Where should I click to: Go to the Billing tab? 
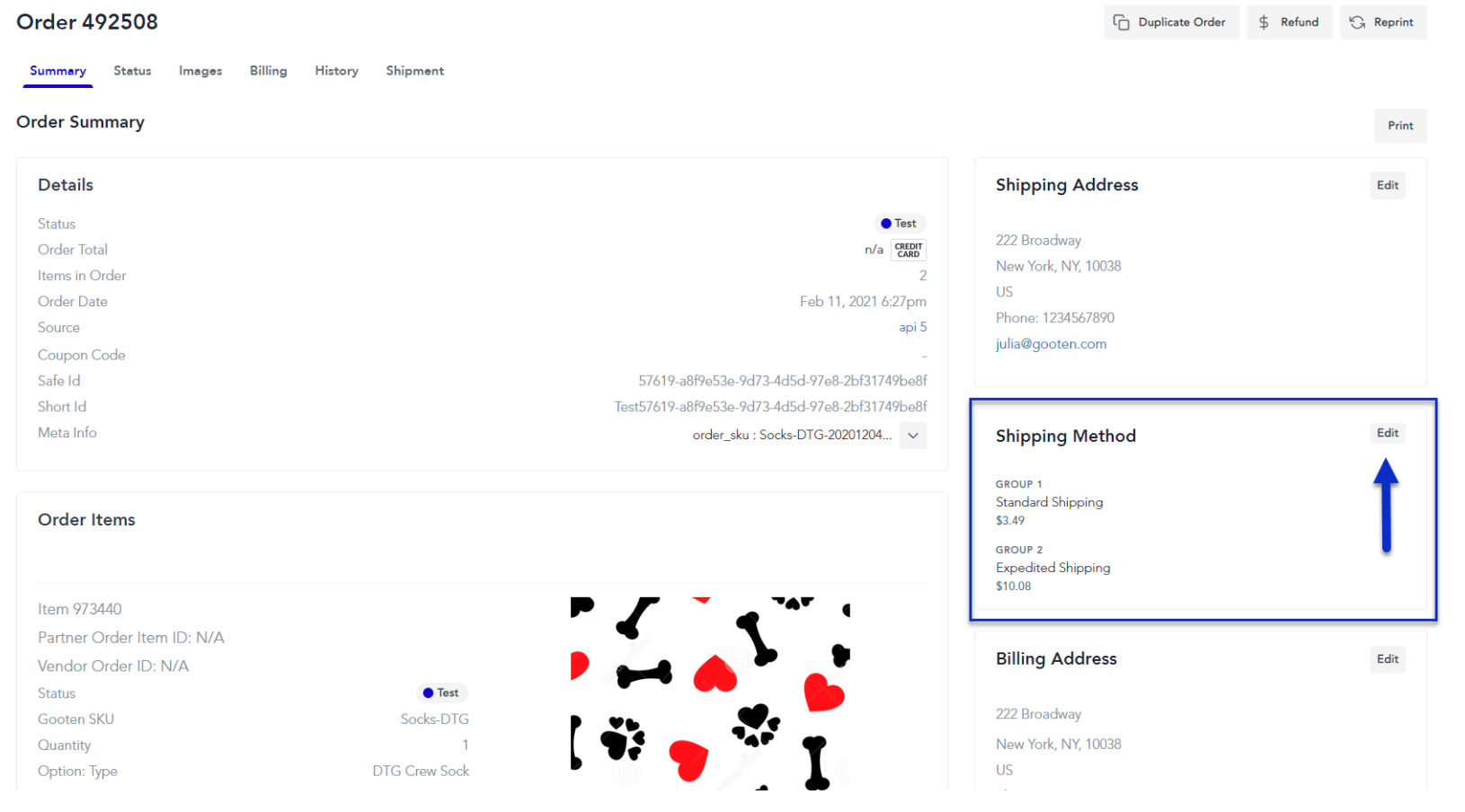pos(269,71)
